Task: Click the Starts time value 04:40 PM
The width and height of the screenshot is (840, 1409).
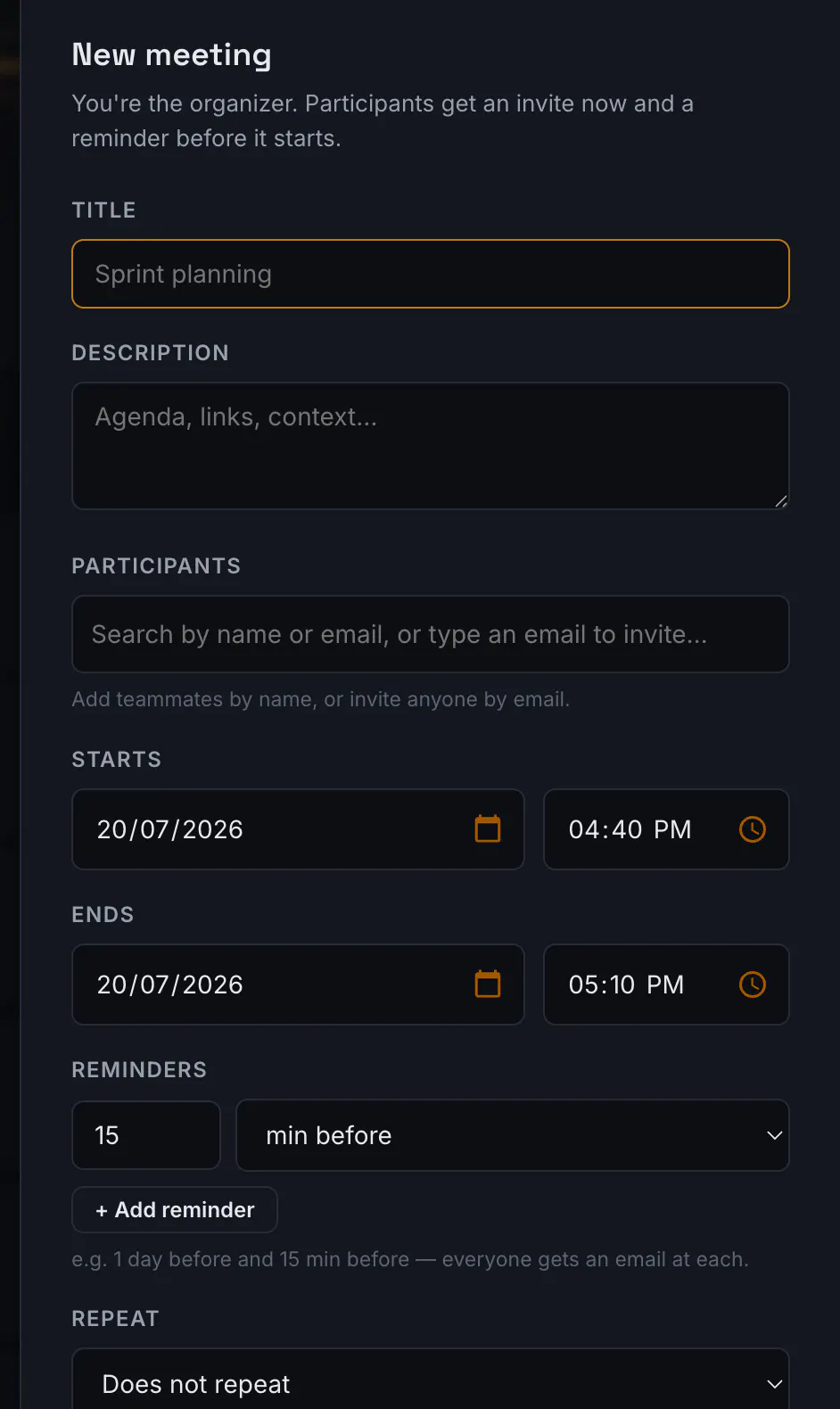Action: pos(630,829)
